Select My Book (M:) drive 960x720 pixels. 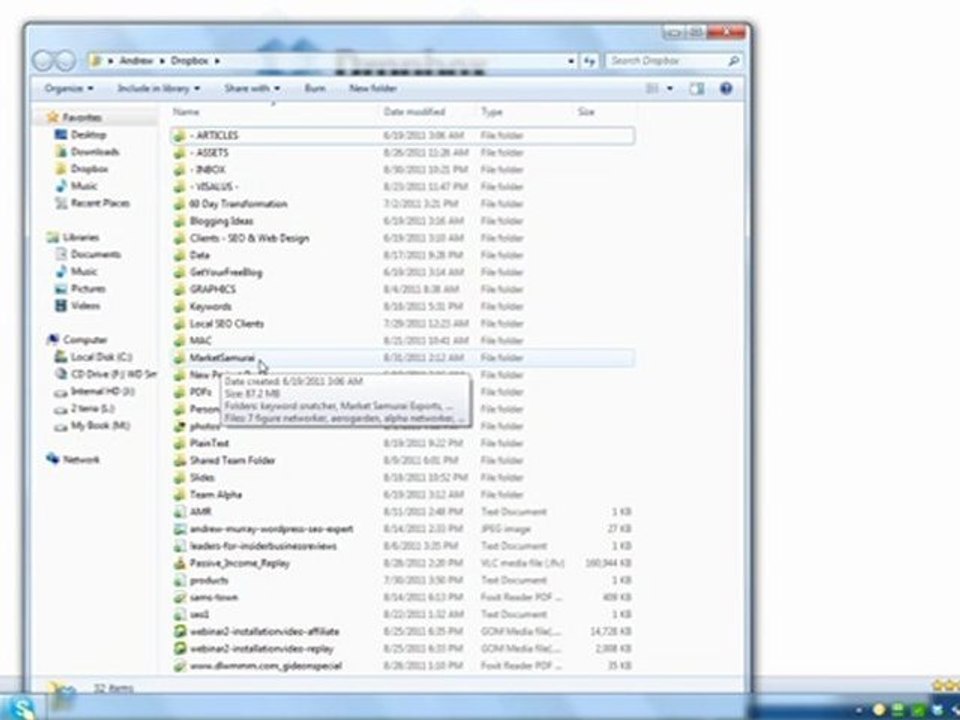100,425
